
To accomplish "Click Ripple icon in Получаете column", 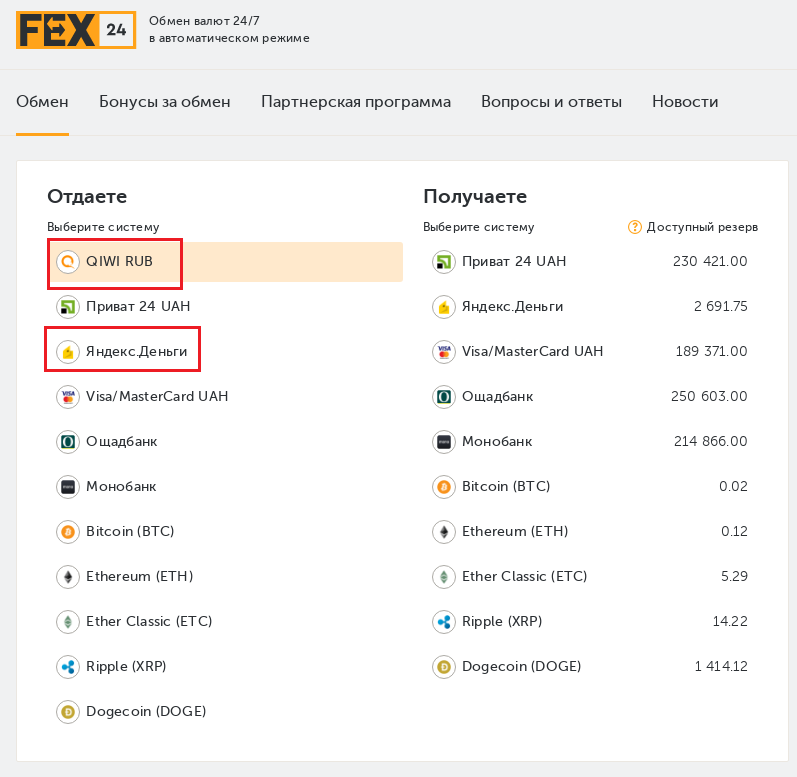I will tap(444, 622).
